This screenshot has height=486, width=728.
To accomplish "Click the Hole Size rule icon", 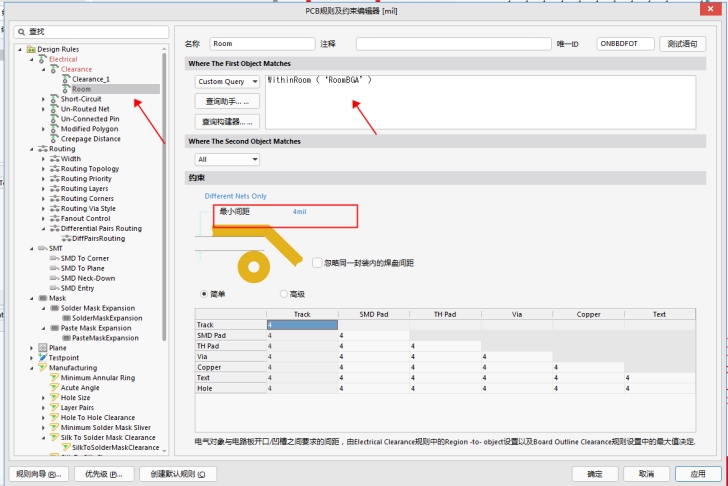I will coord(54,397).
